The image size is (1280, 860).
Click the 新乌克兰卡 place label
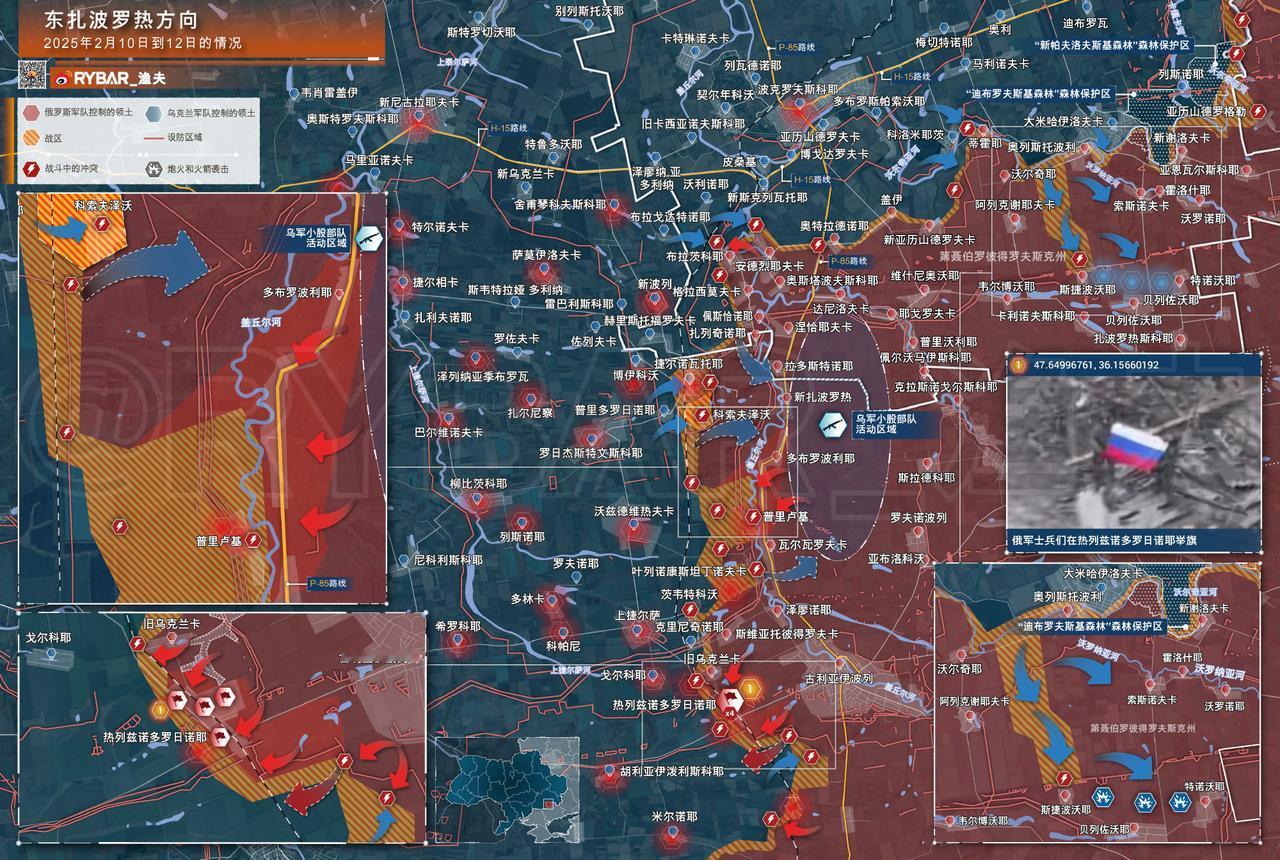(x=525, y=174)
